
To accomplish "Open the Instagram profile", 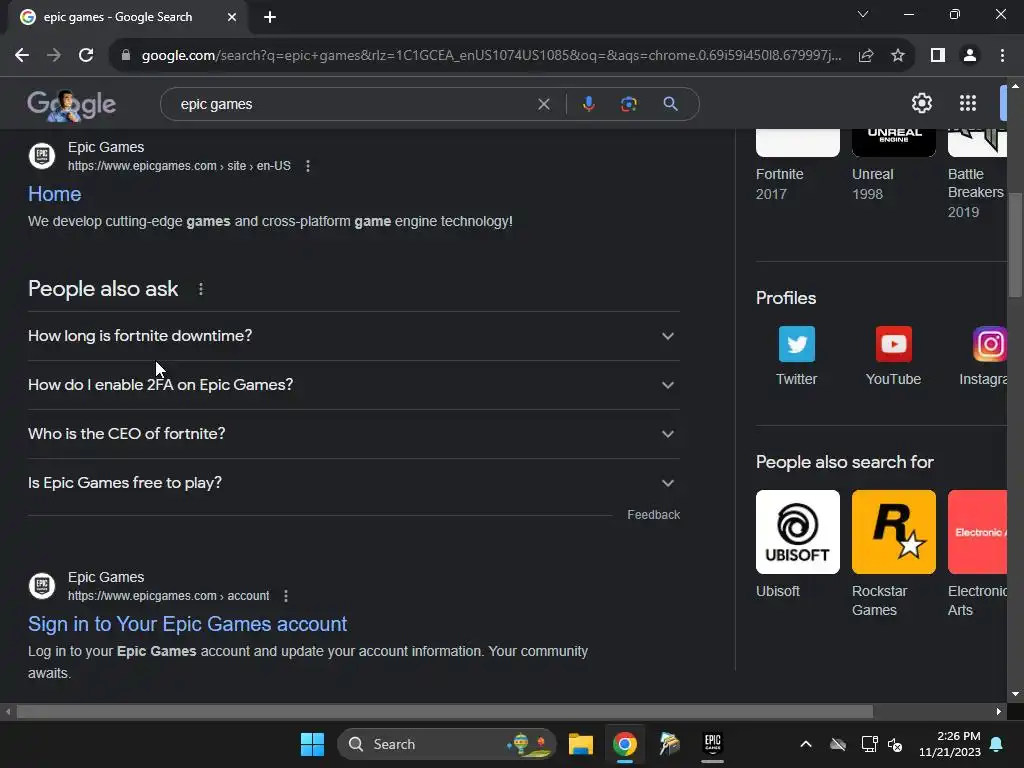I will point(983,356).
